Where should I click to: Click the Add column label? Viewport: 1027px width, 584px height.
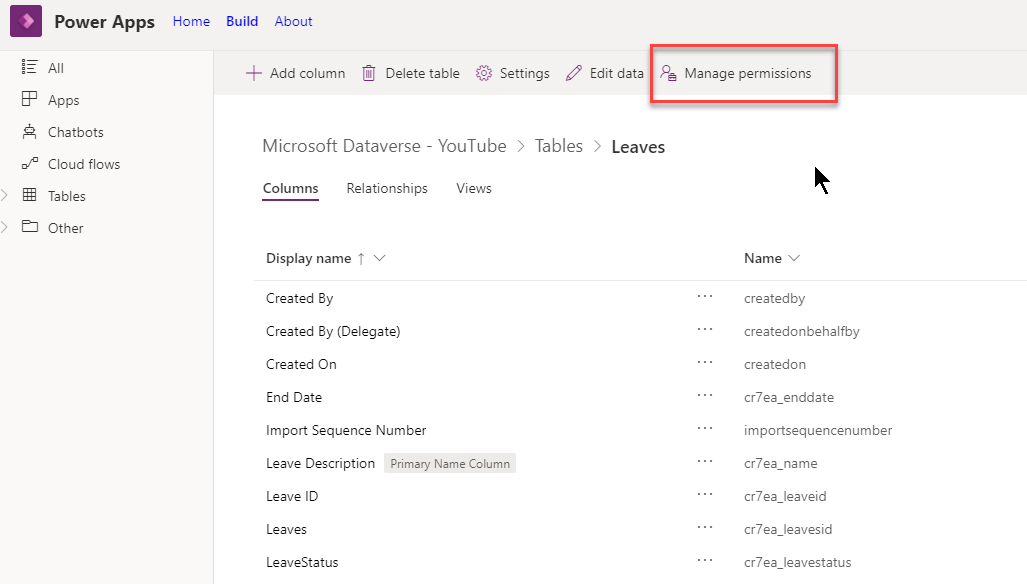tap(307, 73)
